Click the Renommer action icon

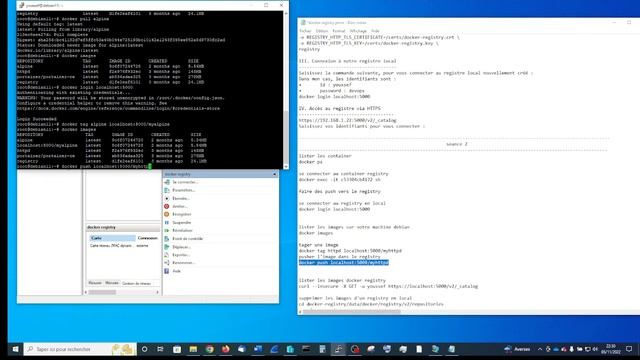coord(167,263)
